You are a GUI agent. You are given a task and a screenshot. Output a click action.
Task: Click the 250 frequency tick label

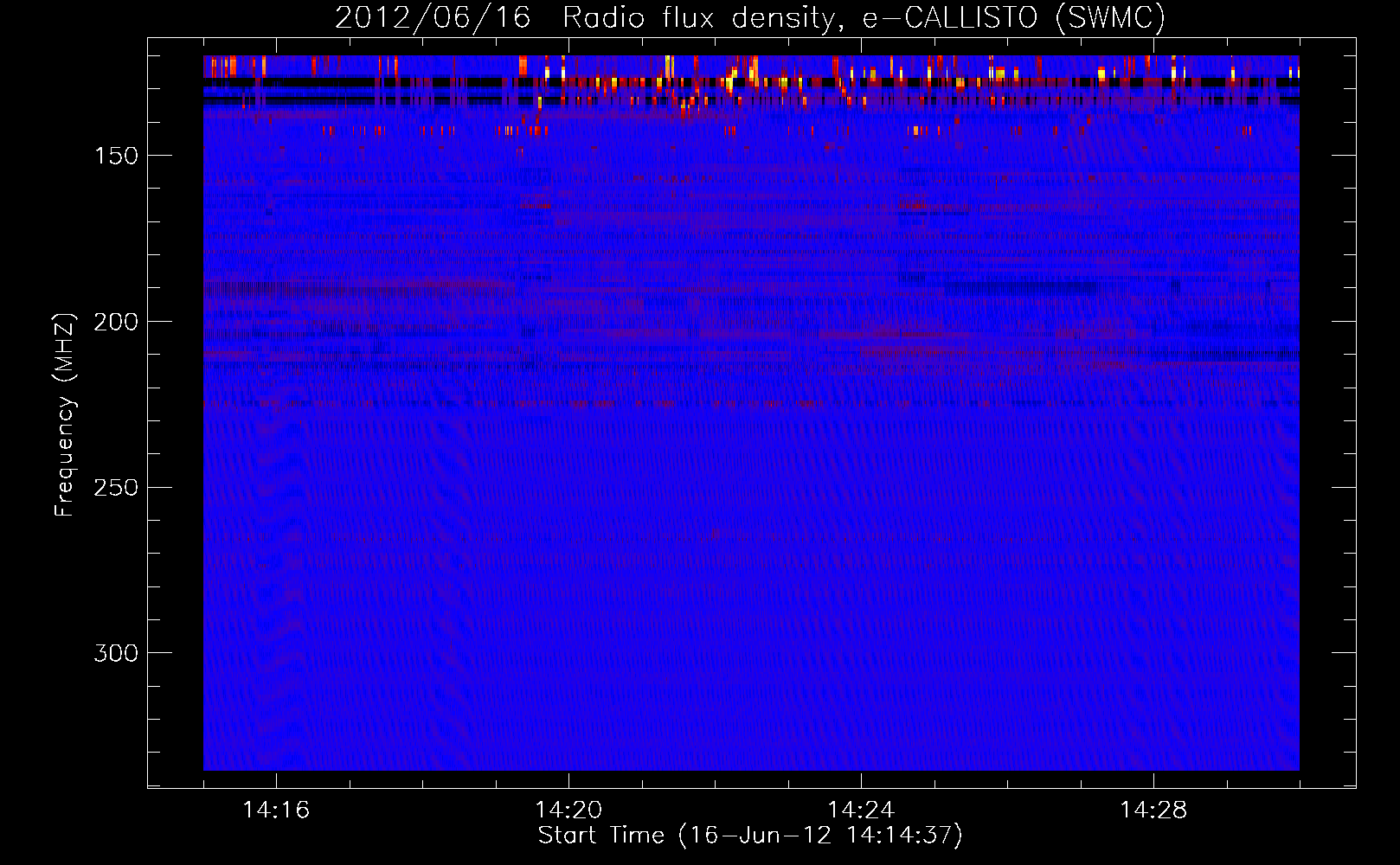pos(116,488)
